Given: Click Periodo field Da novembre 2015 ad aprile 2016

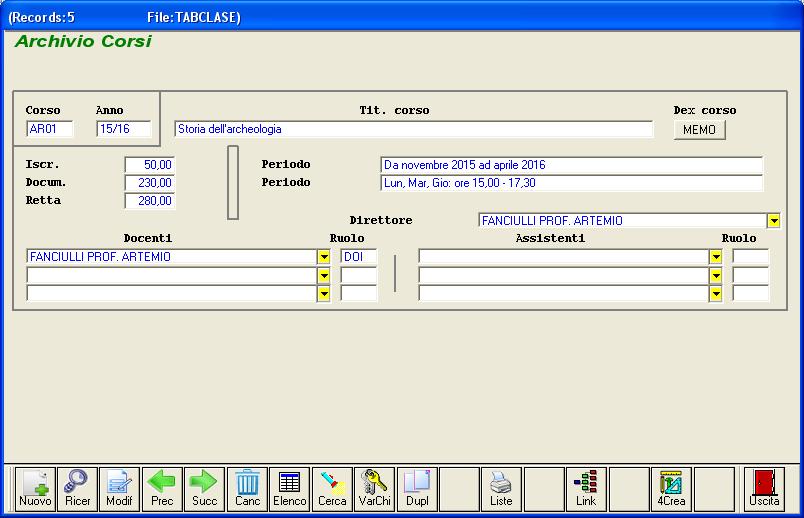Looking at the screenshot, I should tap(572, 165).
